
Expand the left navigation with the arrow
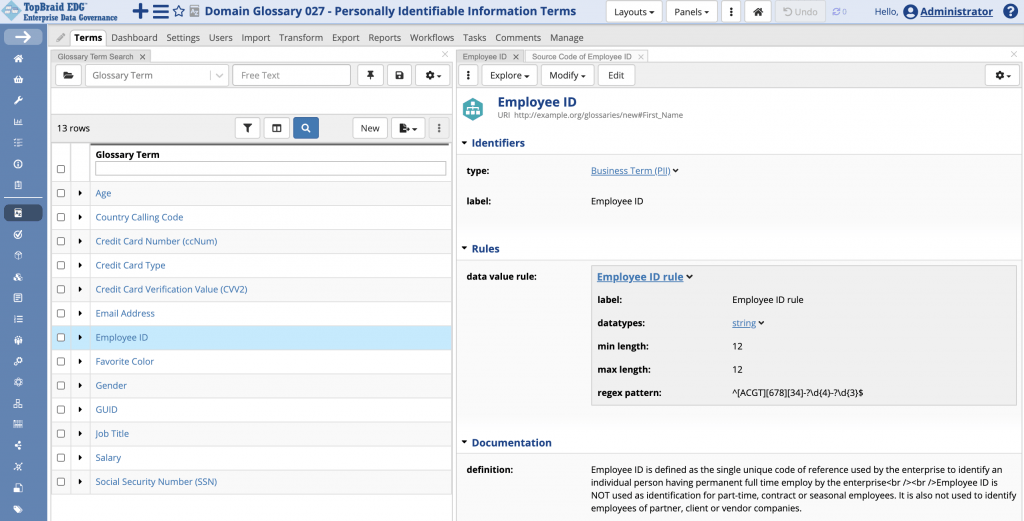click(x=23, y=37)
